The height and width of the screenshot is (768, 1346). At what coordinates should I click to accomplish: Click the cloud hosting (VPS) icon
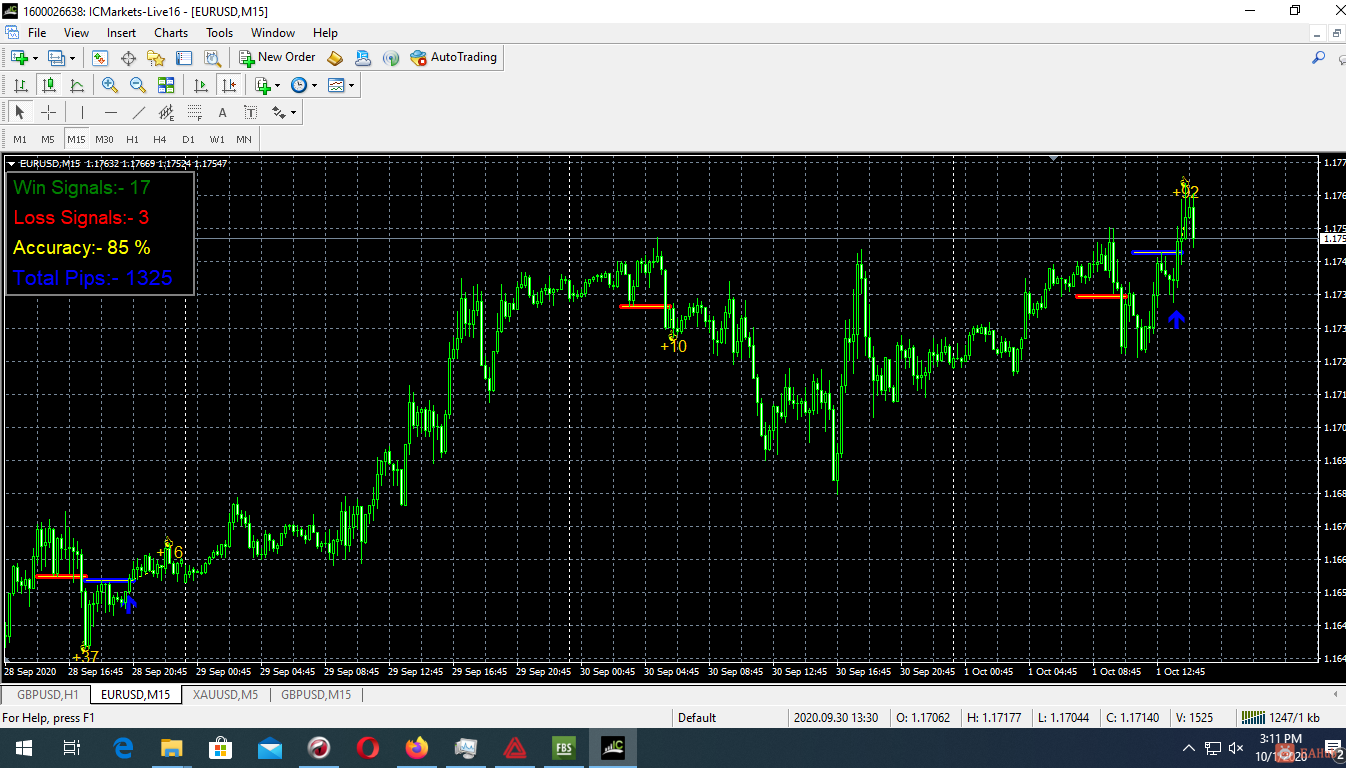(363, 58)
